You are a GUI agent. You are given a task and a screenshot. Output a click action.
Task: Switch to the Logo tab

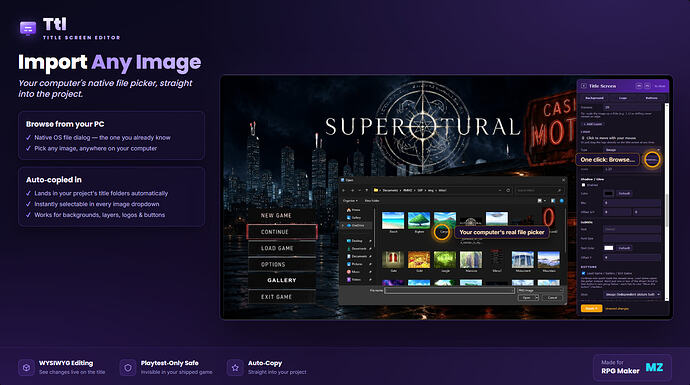coord(623,98)
